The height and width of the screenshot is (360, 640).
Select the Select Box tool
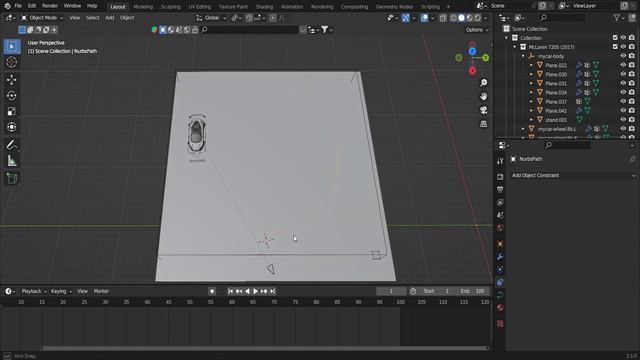click(12, 47)
